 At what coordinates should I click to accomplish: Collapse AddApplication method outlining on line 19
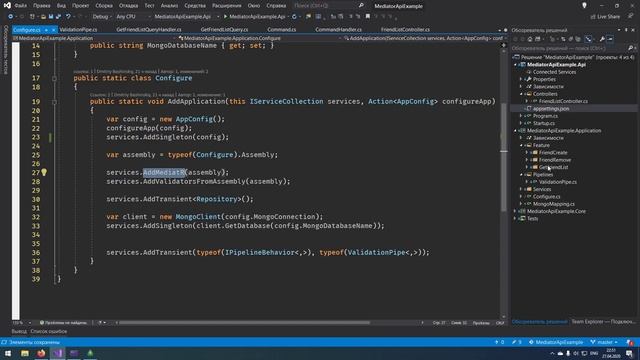[54, 102]
